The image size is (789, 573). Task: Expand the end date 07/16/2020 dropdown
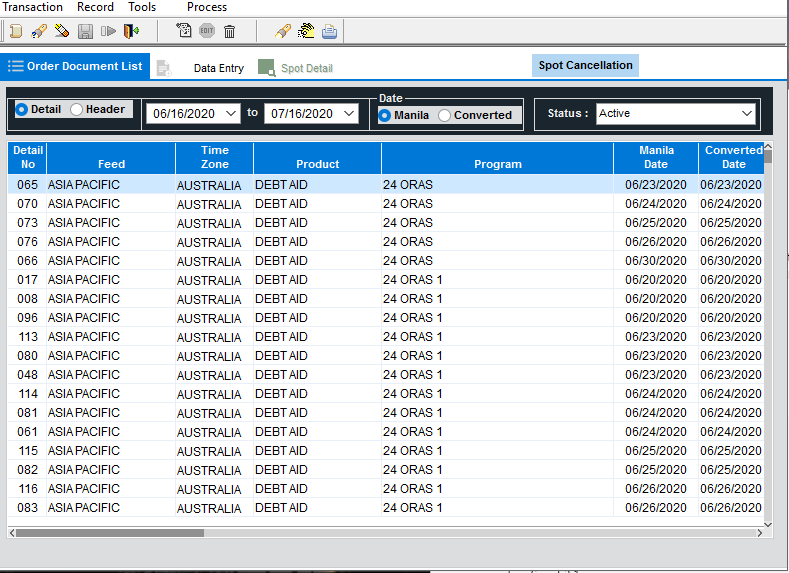pos(349,114)
